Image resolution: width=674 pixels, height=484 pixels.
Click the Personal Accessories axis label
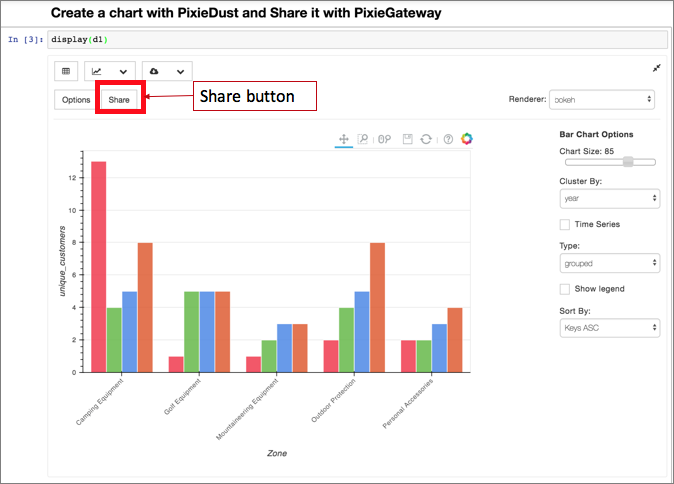pos(408,404)
